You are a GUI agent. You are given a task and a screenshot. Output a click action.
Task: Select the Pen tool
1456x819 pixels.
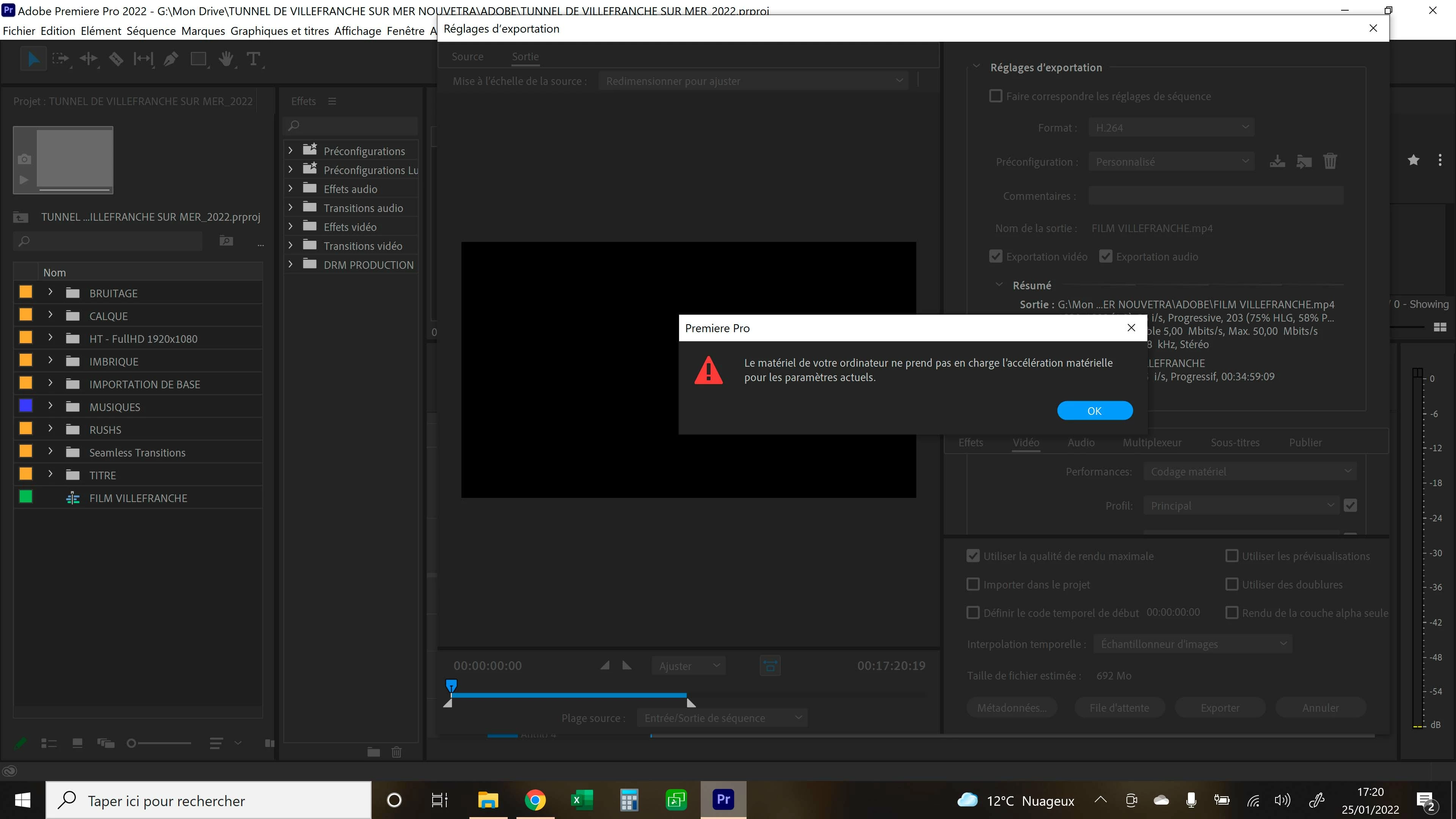[171, 59]
